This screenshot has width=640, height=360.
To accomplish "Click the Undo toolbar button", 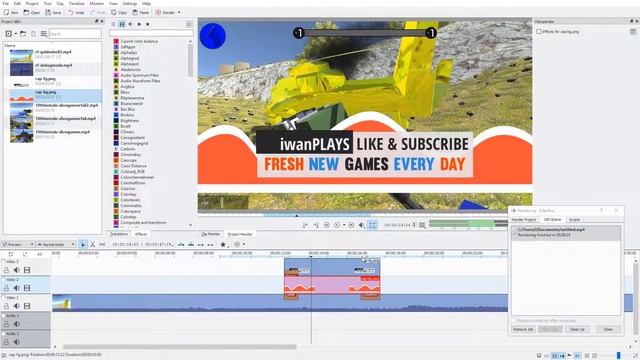I will tap(76, 13).
